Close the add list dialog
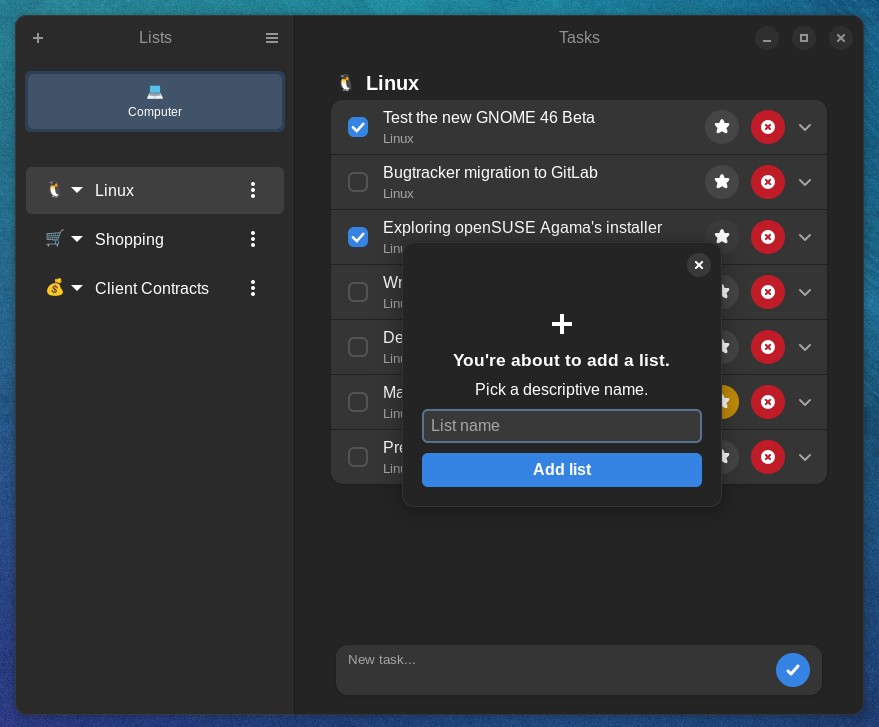 pyautogui.click(x=699, y=265)
